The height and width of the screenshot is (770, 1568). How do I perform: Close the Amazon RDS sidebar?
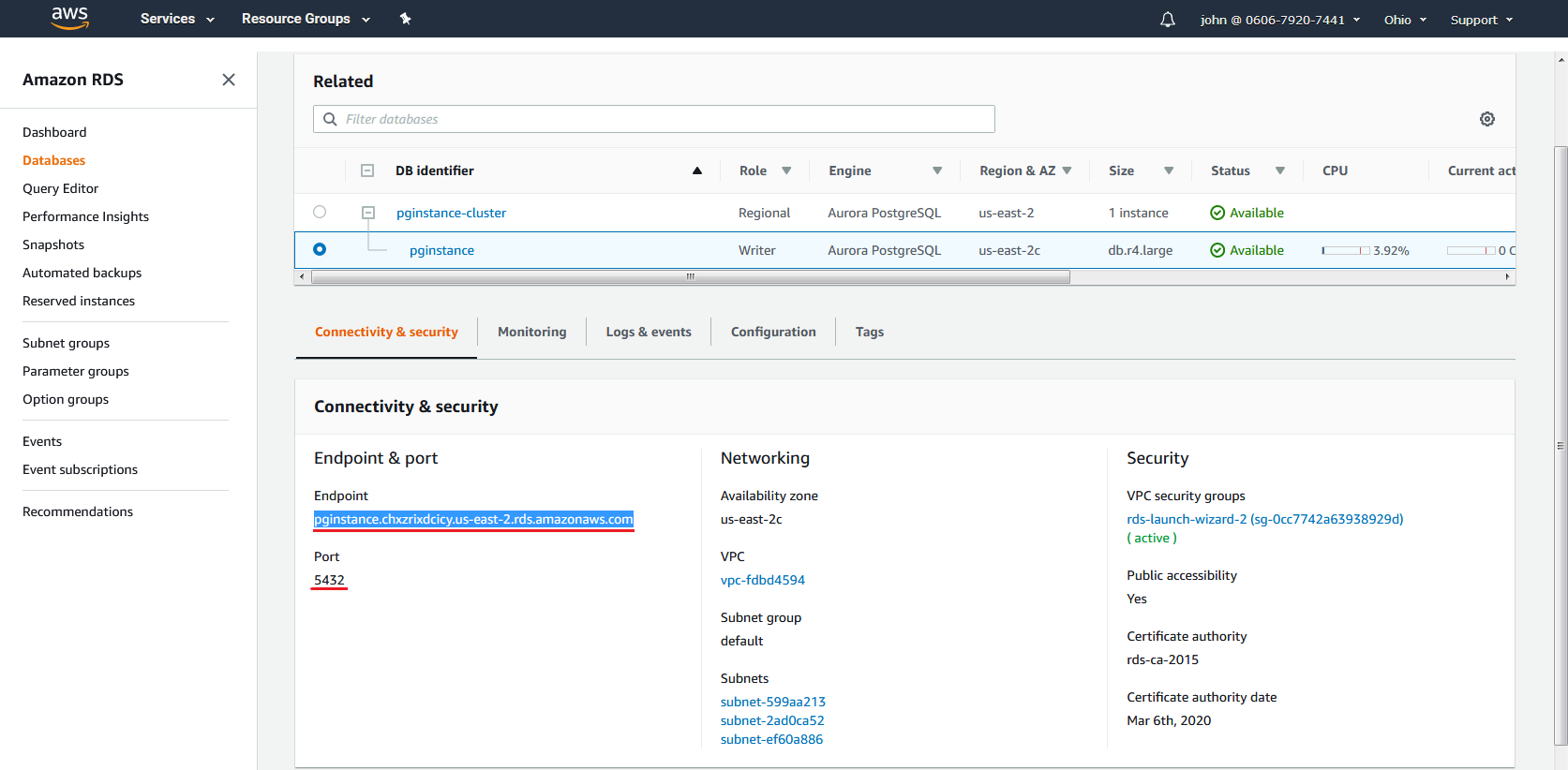[229, 80]
